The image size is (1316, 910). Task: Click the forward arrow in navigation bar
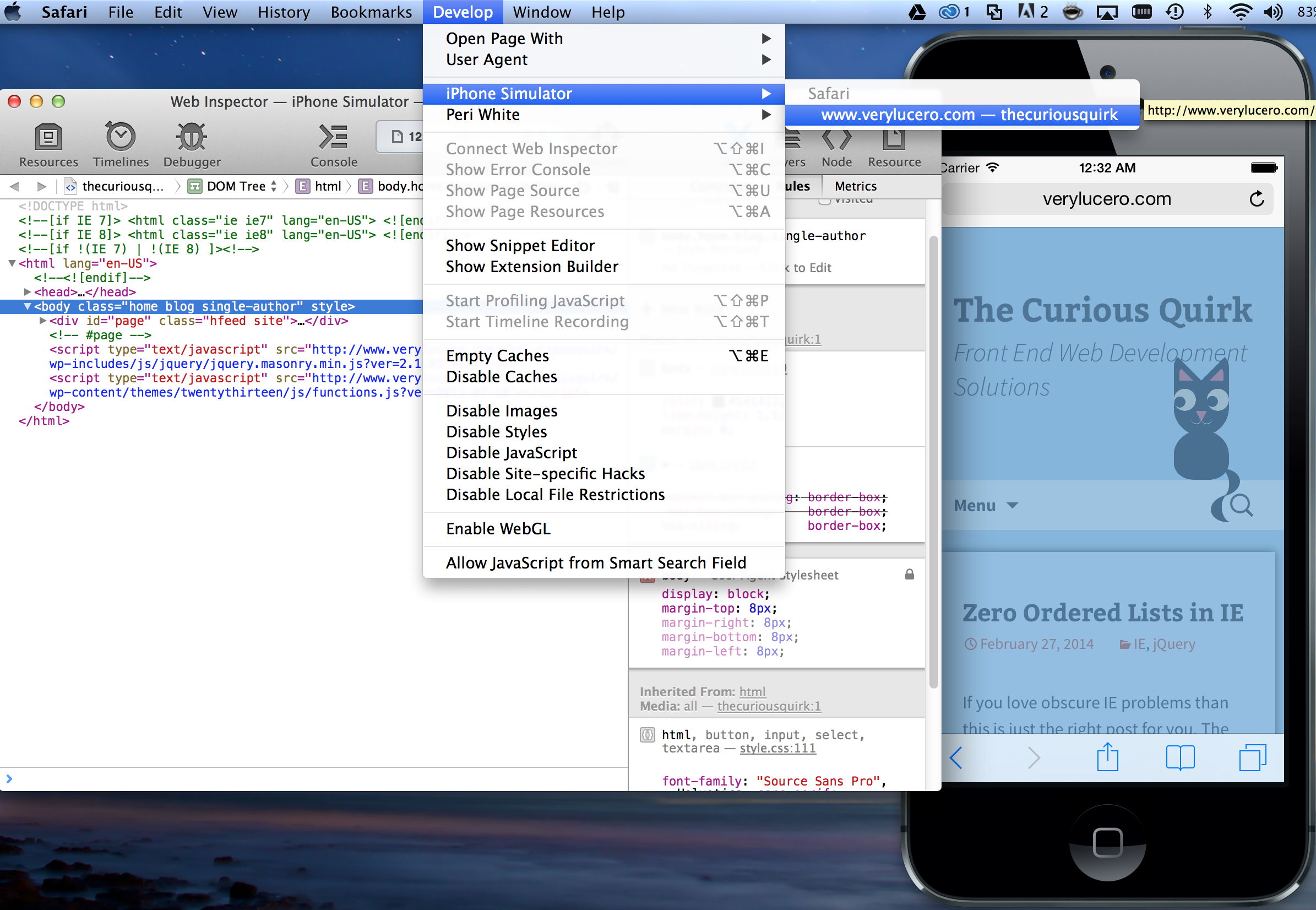(x=41, y=186)
